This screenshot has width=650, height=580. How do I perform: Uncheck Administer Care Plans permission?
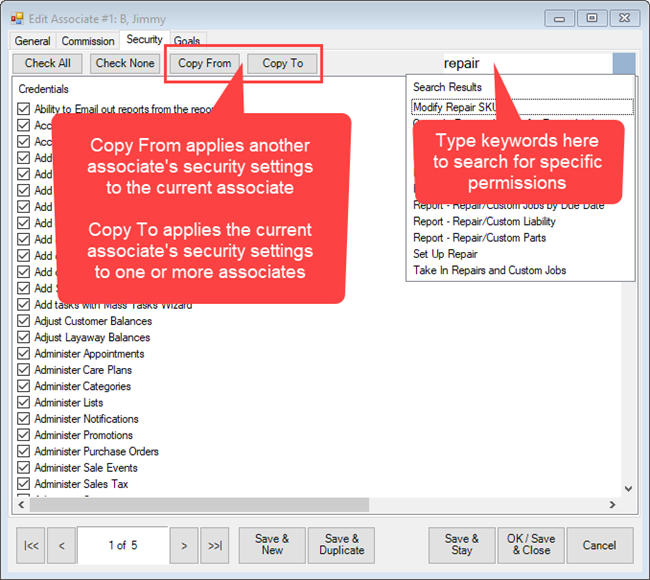click(x=24, y=370)
